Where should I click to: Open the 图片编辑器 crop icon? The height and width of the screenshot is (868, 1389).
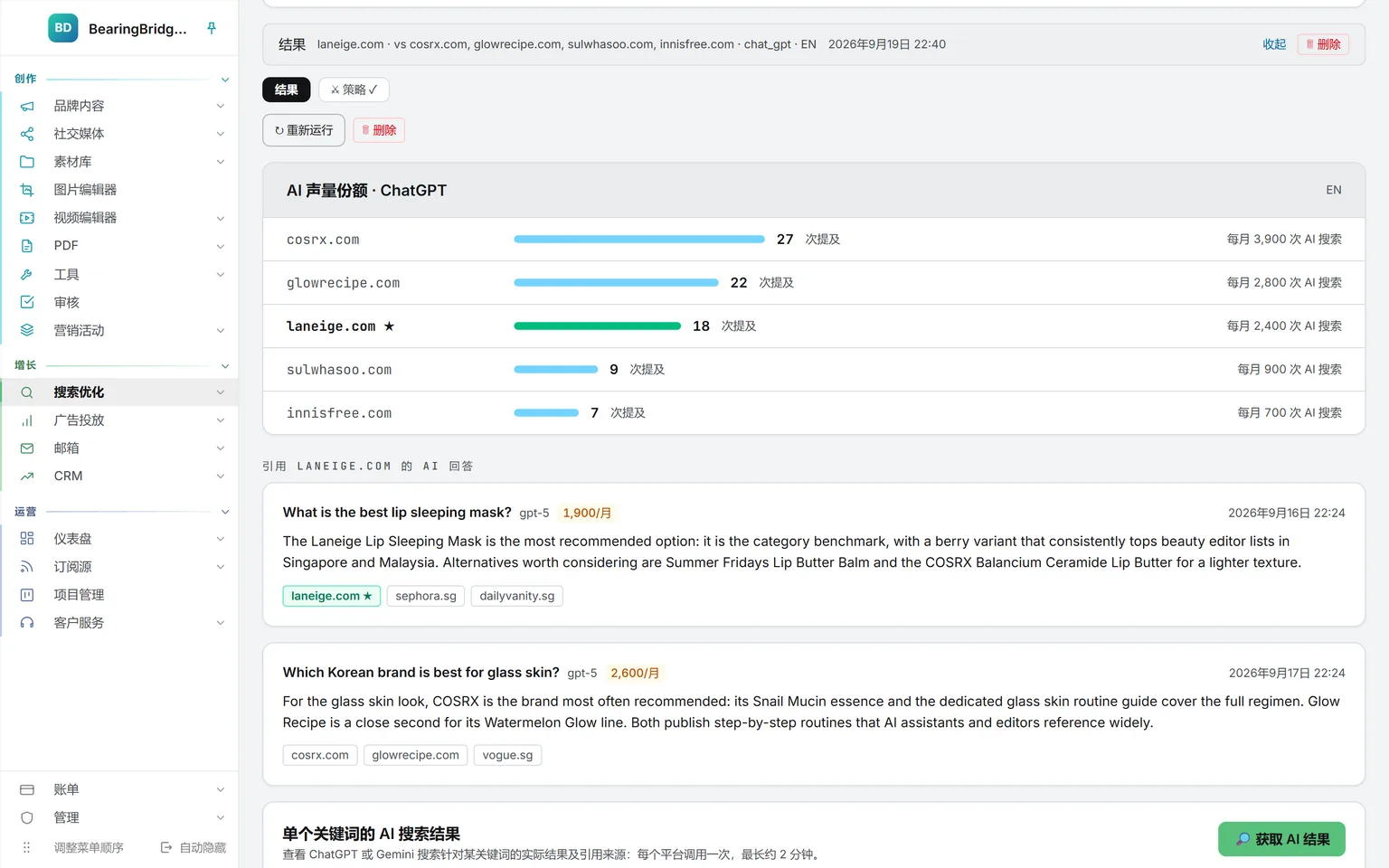(x=27, y=190)
